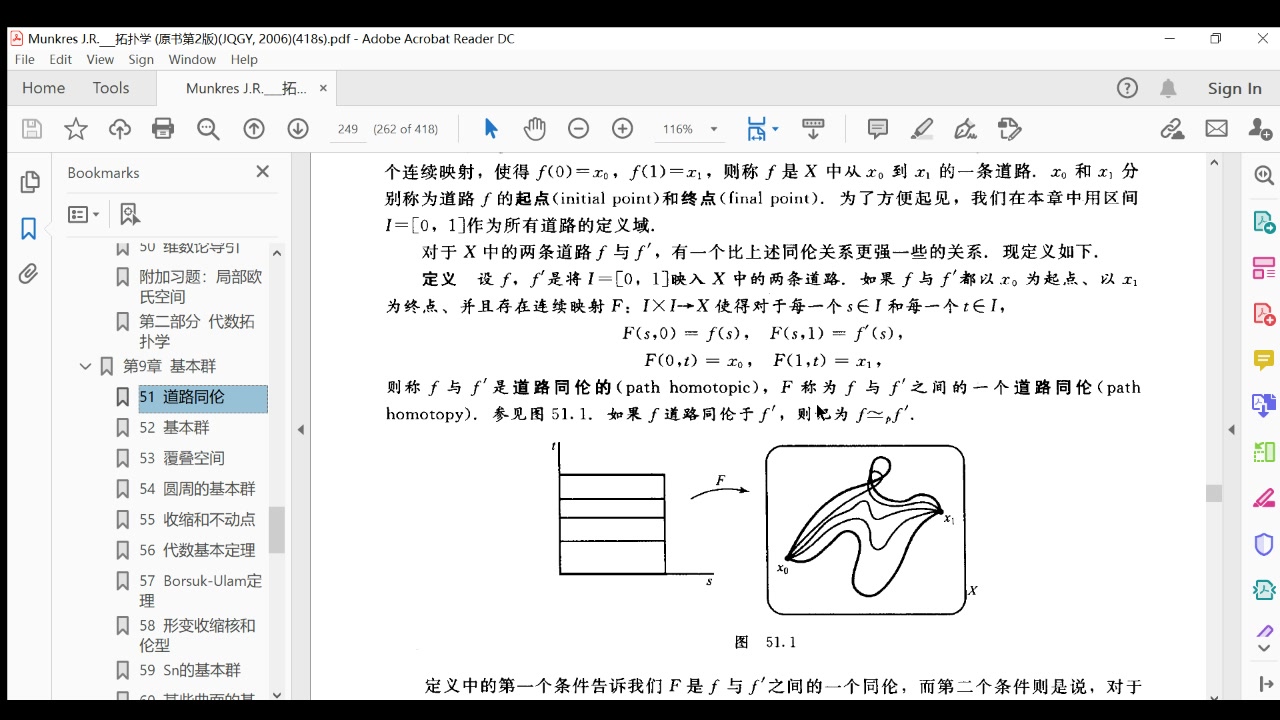Open the Help menu
This screenshot has width=1280, height=720.
click(x=244, y=59)
